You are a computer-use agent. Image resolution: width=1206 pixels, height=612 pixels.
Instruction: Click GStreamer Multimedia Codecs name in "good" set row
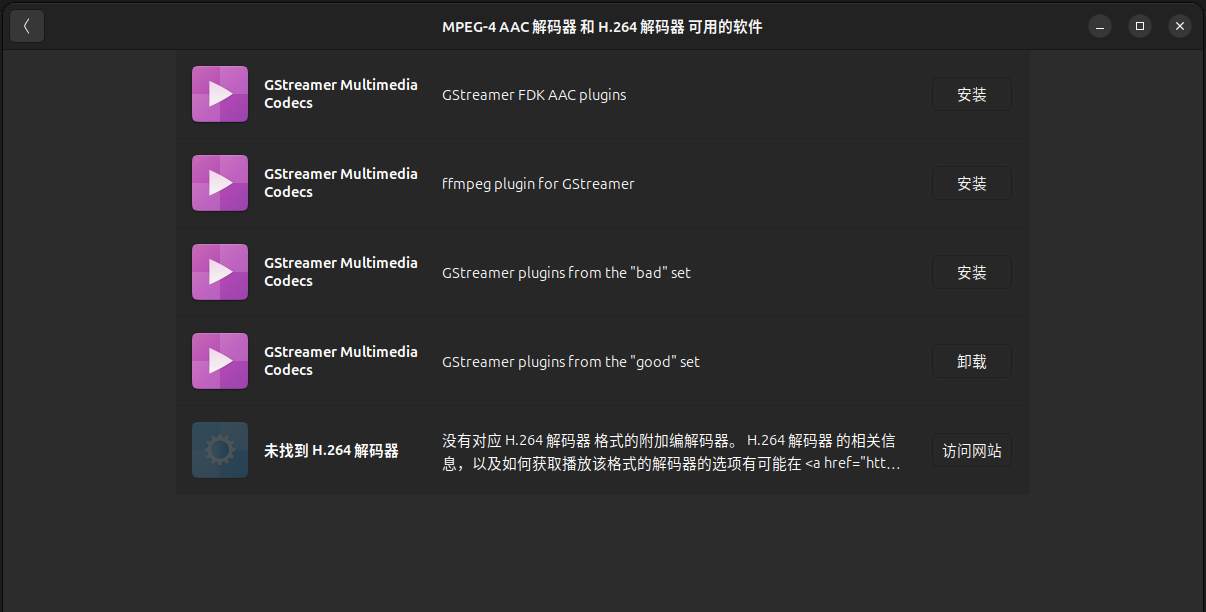[341, 361]
